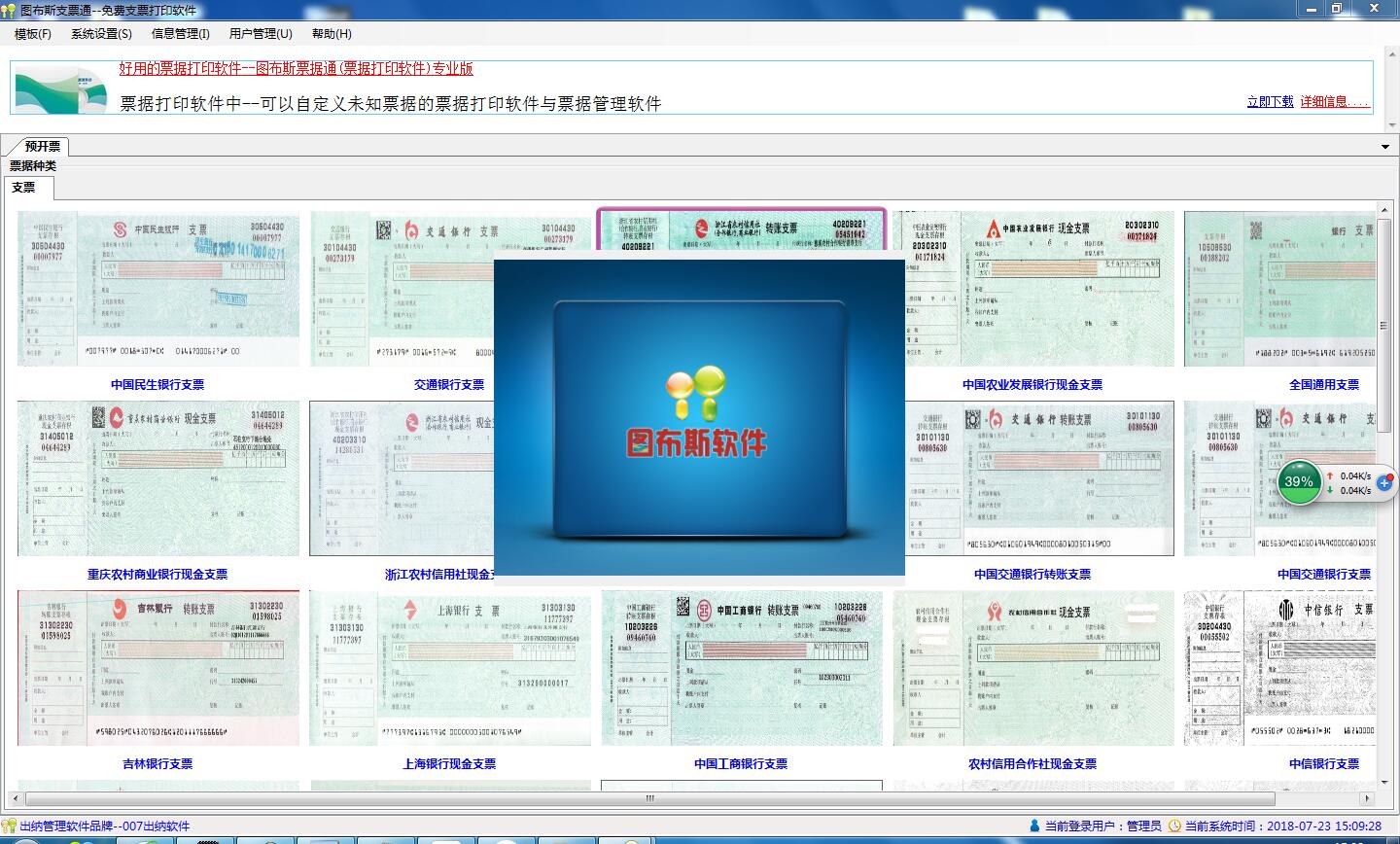Click the horizontal scrollbar right arrow

(x=1369, y=798)
